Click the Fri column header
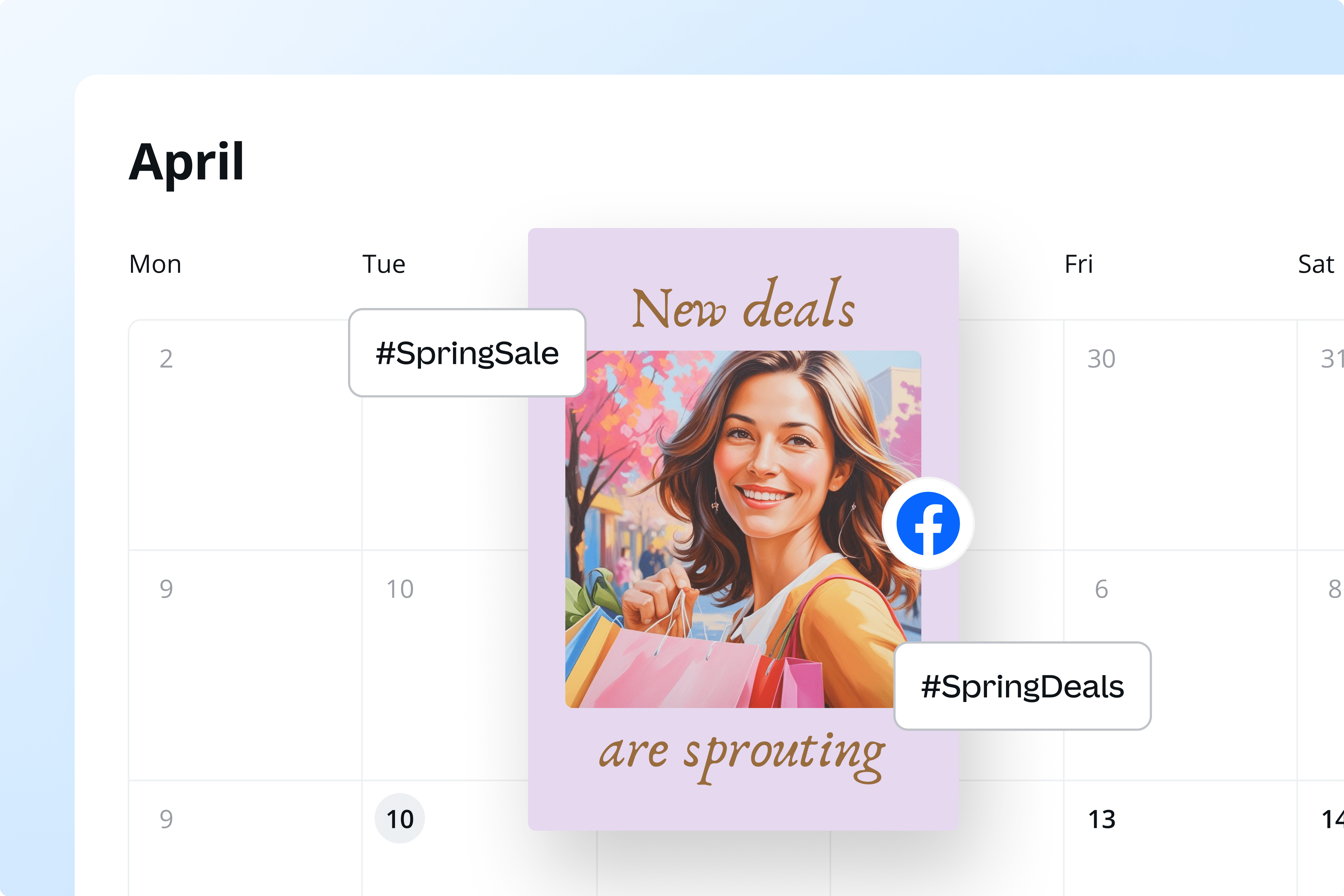 click(1079, 264)
